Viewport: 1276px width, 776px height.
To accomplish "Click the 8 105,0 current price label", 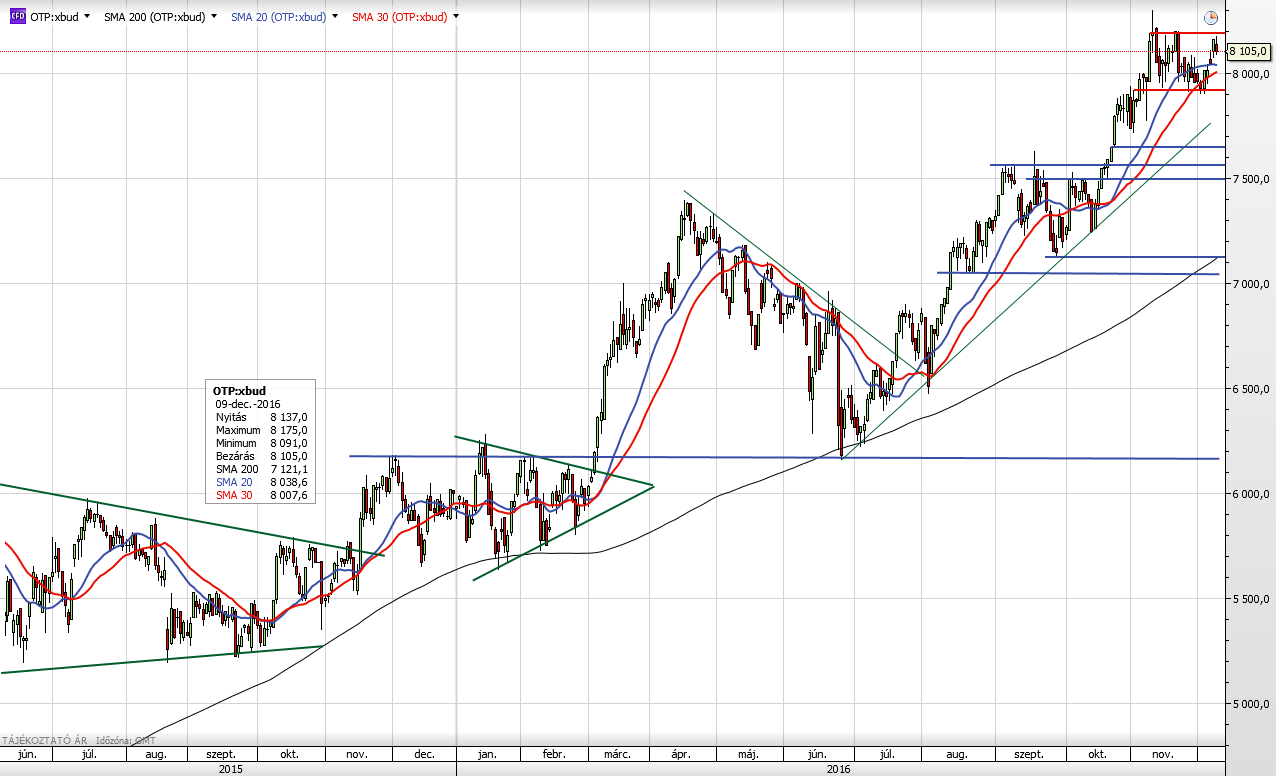I will click(x=1247, y=50).
